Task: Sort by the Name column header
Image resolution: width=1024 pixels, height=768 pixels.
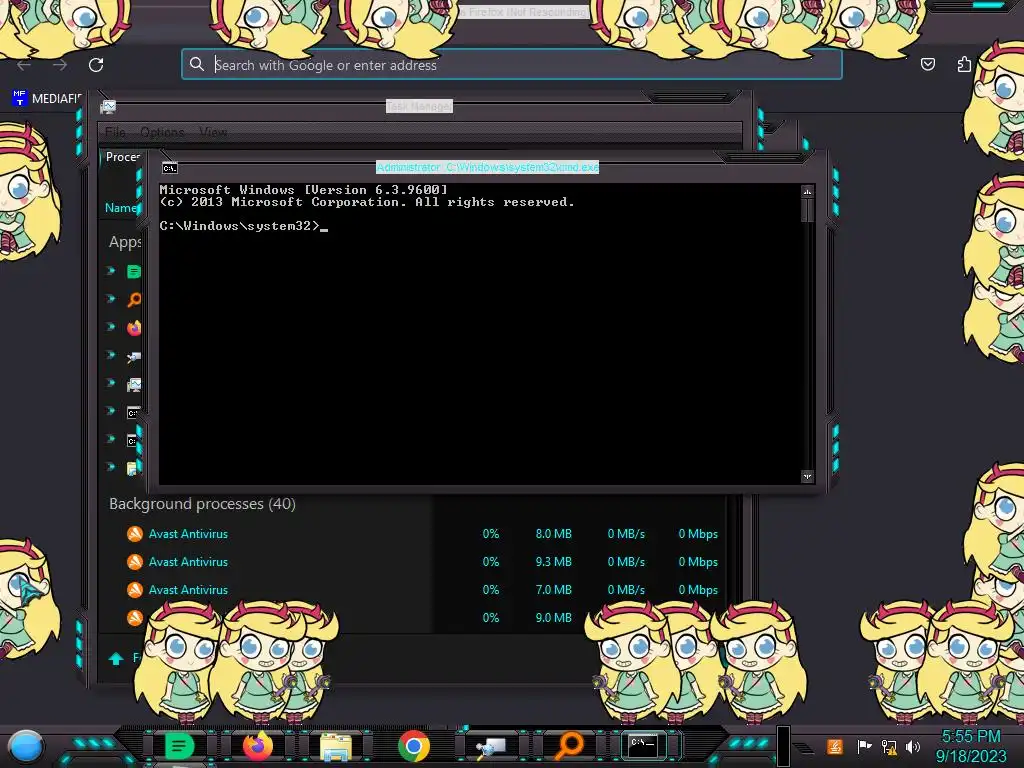Action: [x=121, y=208]
